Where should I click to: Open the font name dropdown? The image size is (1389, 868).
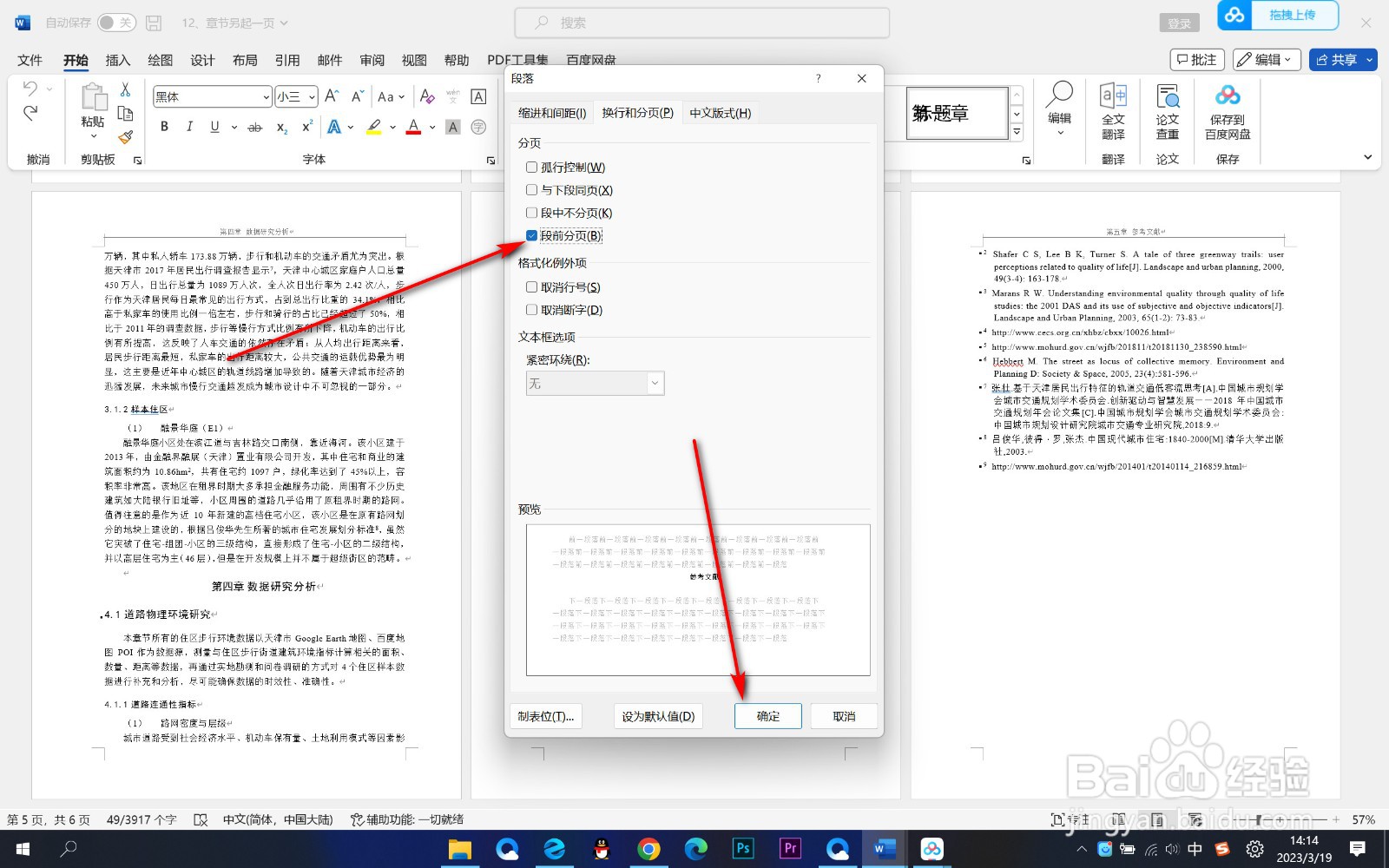click(266, 96)
